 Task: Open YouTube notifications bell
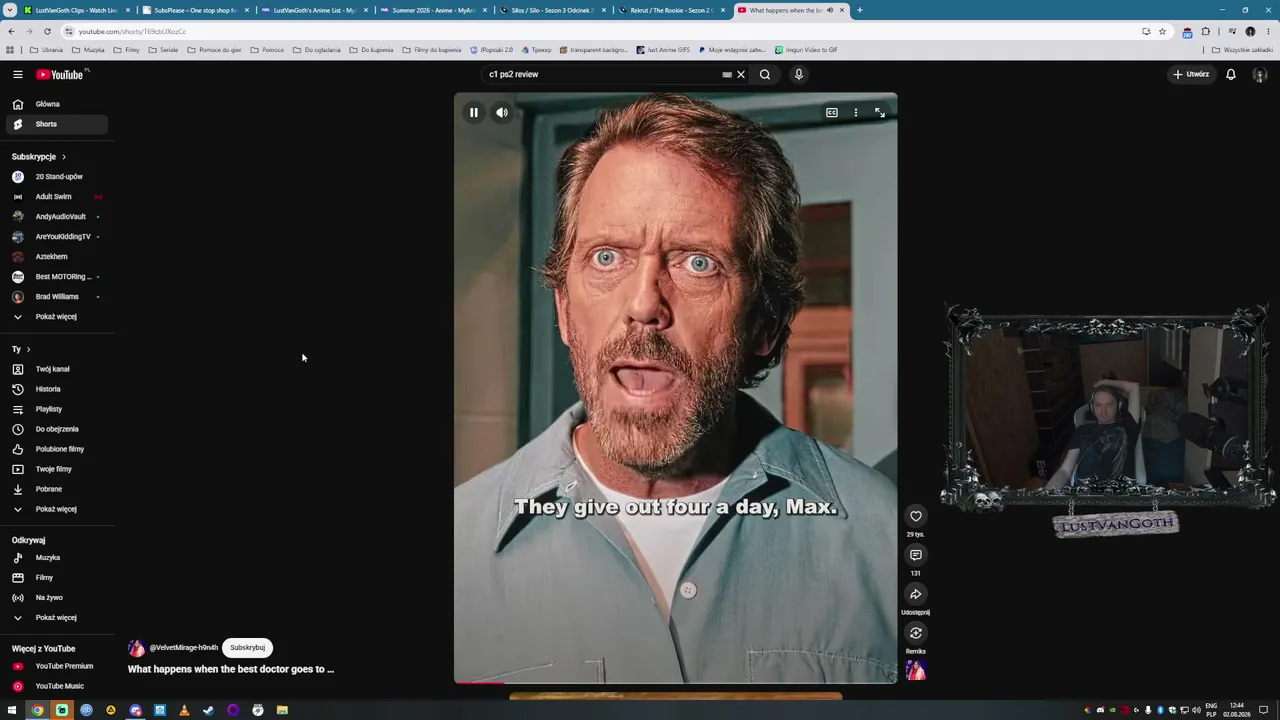(1231, 74)
